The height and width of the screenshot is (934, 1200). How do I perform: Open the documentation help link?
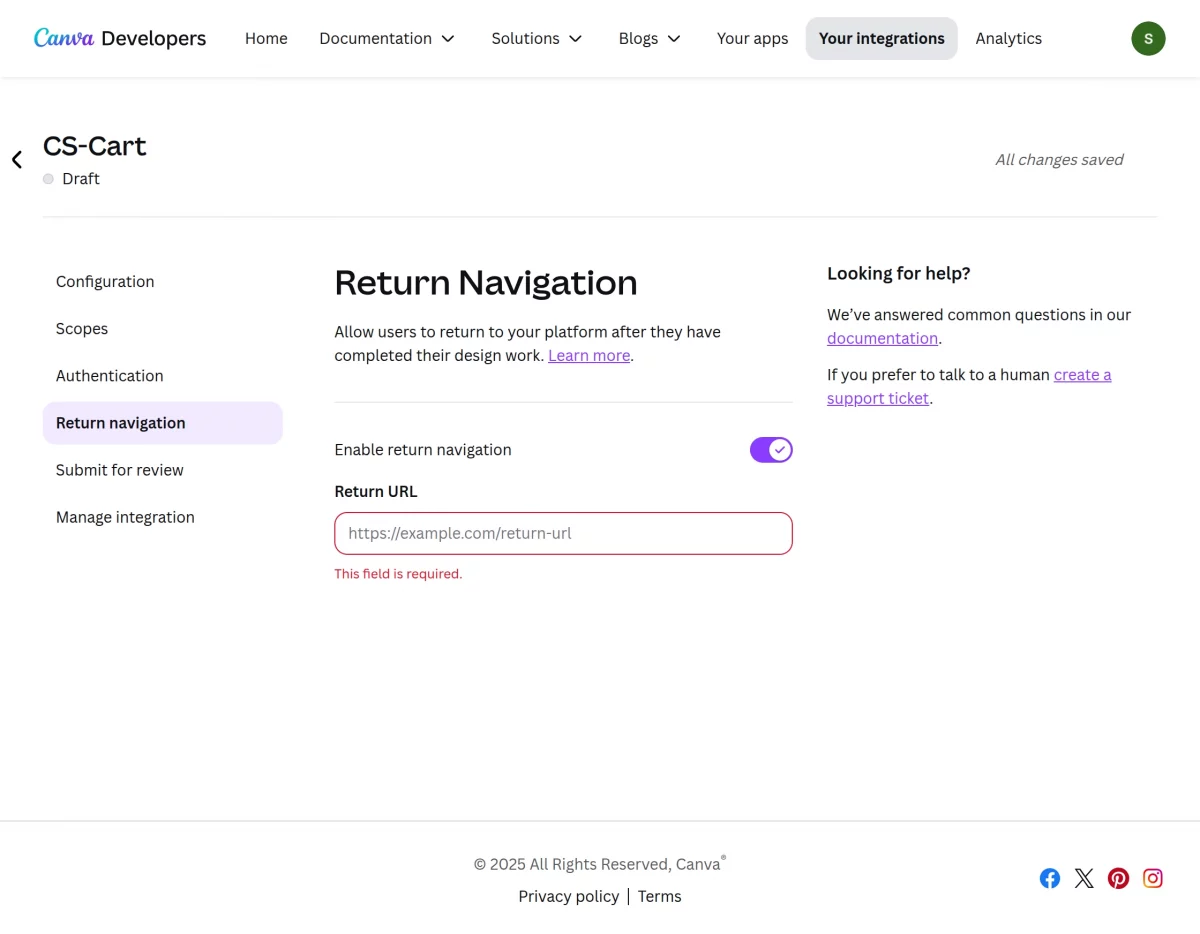[882, 339]
